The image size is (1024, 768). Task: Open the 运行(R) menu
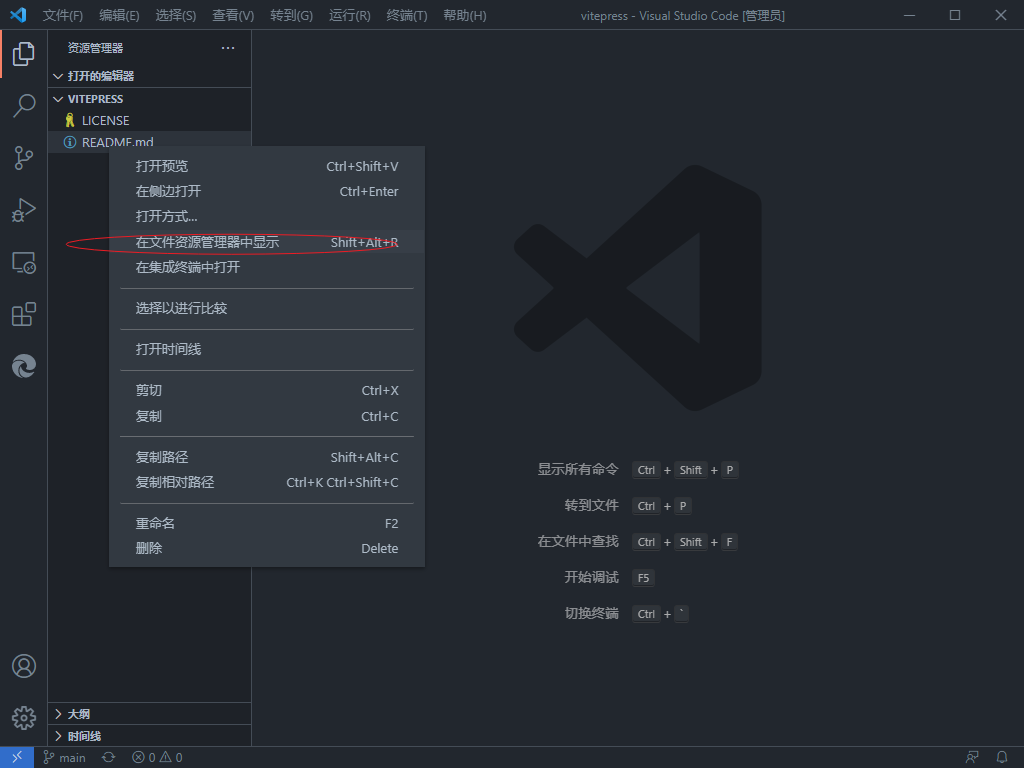(349, 15)
